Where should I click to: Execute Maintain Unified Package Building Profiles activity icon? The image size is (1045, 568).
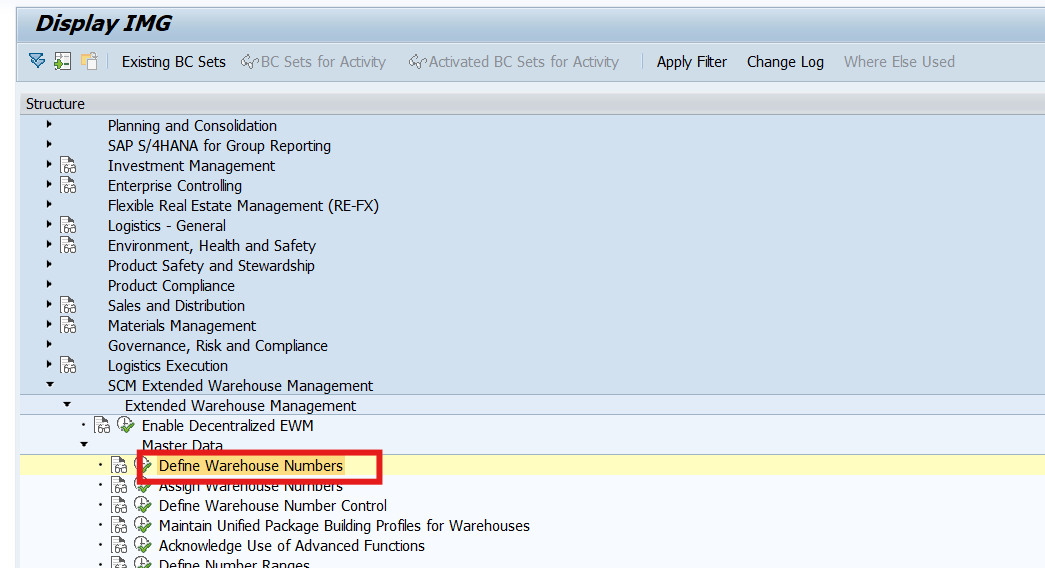click(x=143, y=525)
